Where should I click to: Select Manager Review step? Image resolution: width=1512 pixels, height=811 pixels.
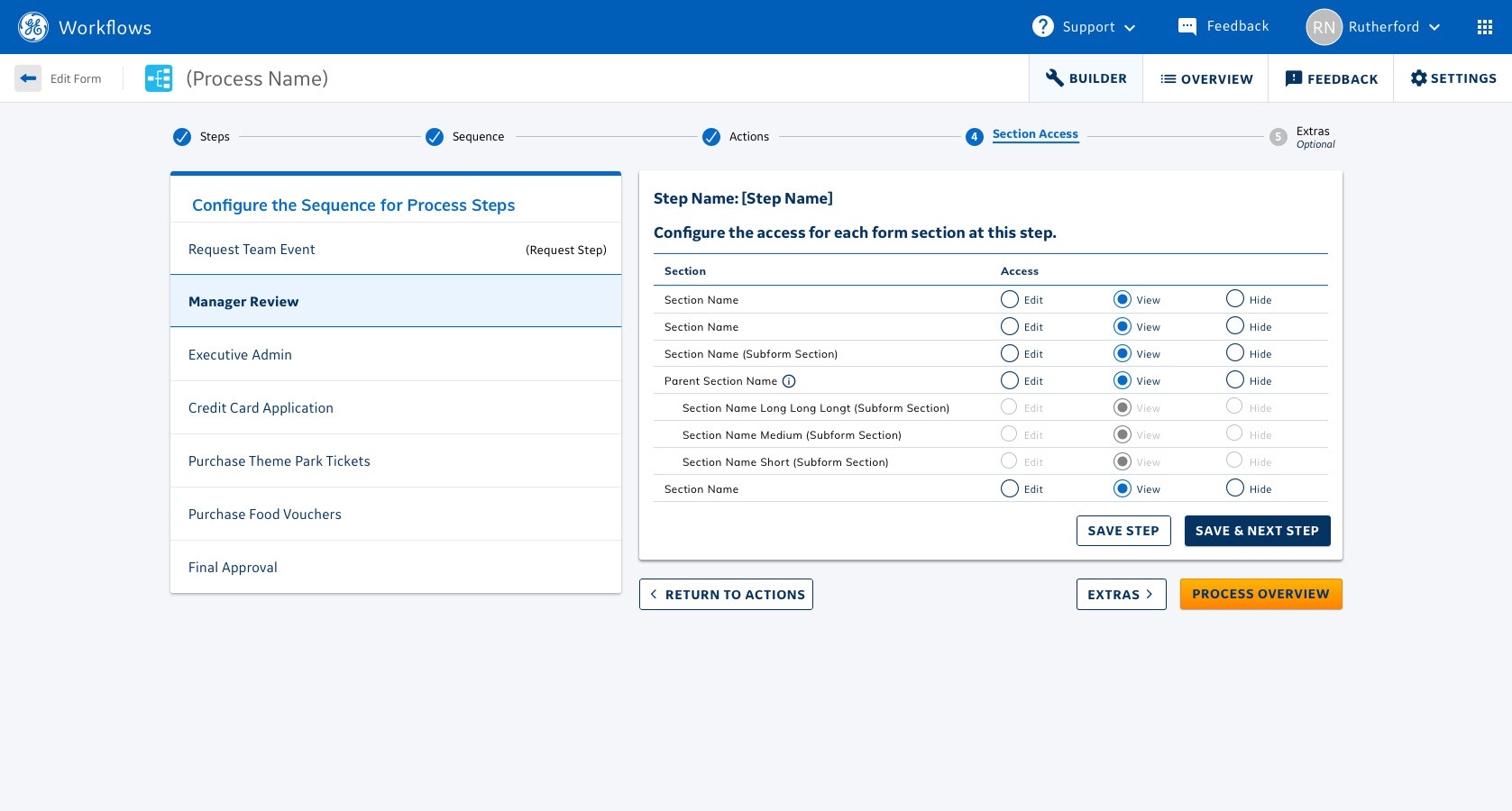(396, 301)
